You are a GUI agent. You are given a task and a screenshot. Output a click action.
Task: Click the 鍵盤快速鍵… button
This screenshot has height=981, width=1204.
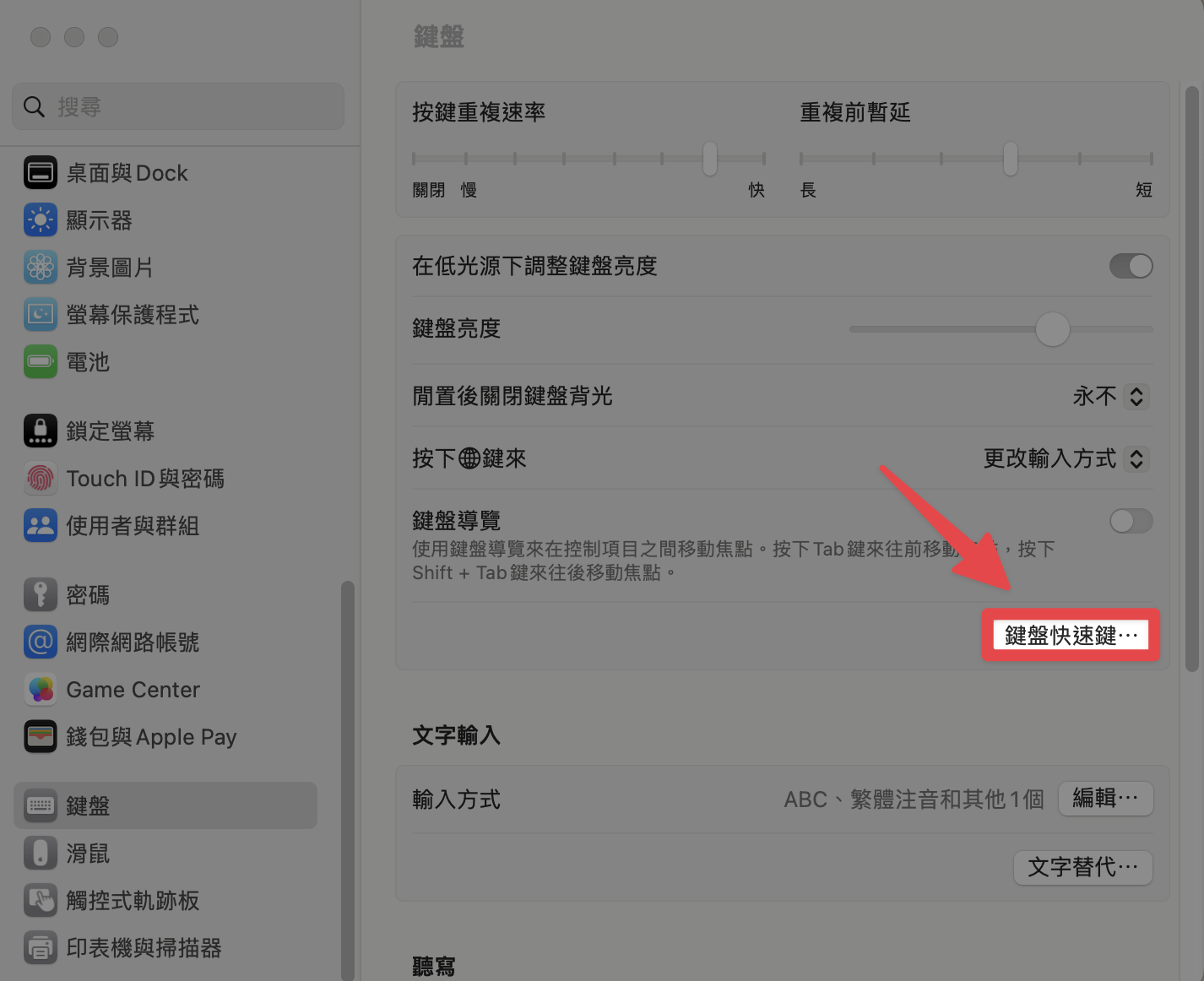point(1071,635)
